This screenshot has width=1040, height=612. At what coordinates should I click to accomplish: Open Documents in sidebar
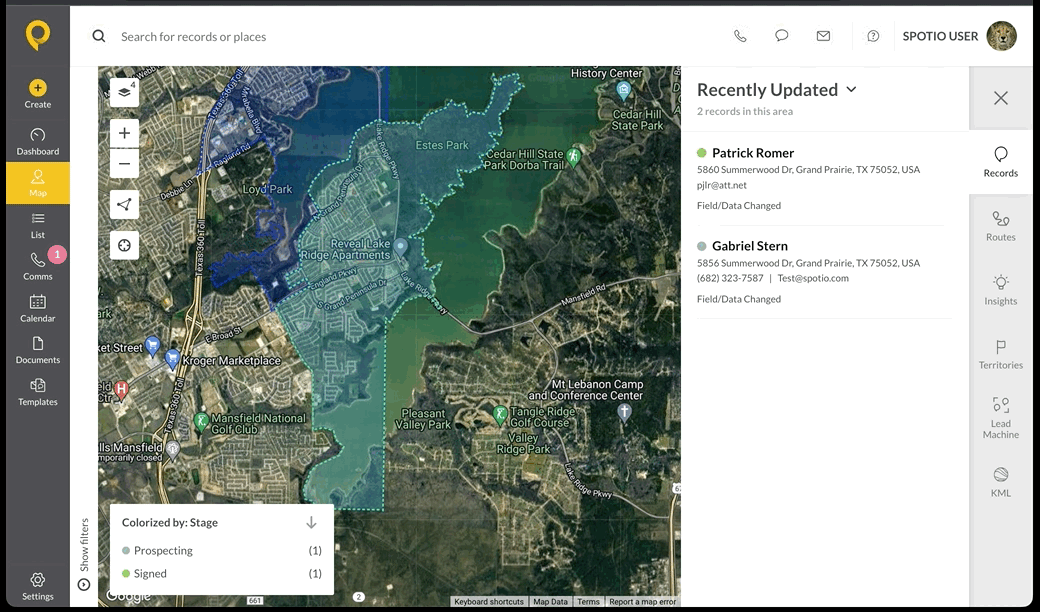[38, 350]
